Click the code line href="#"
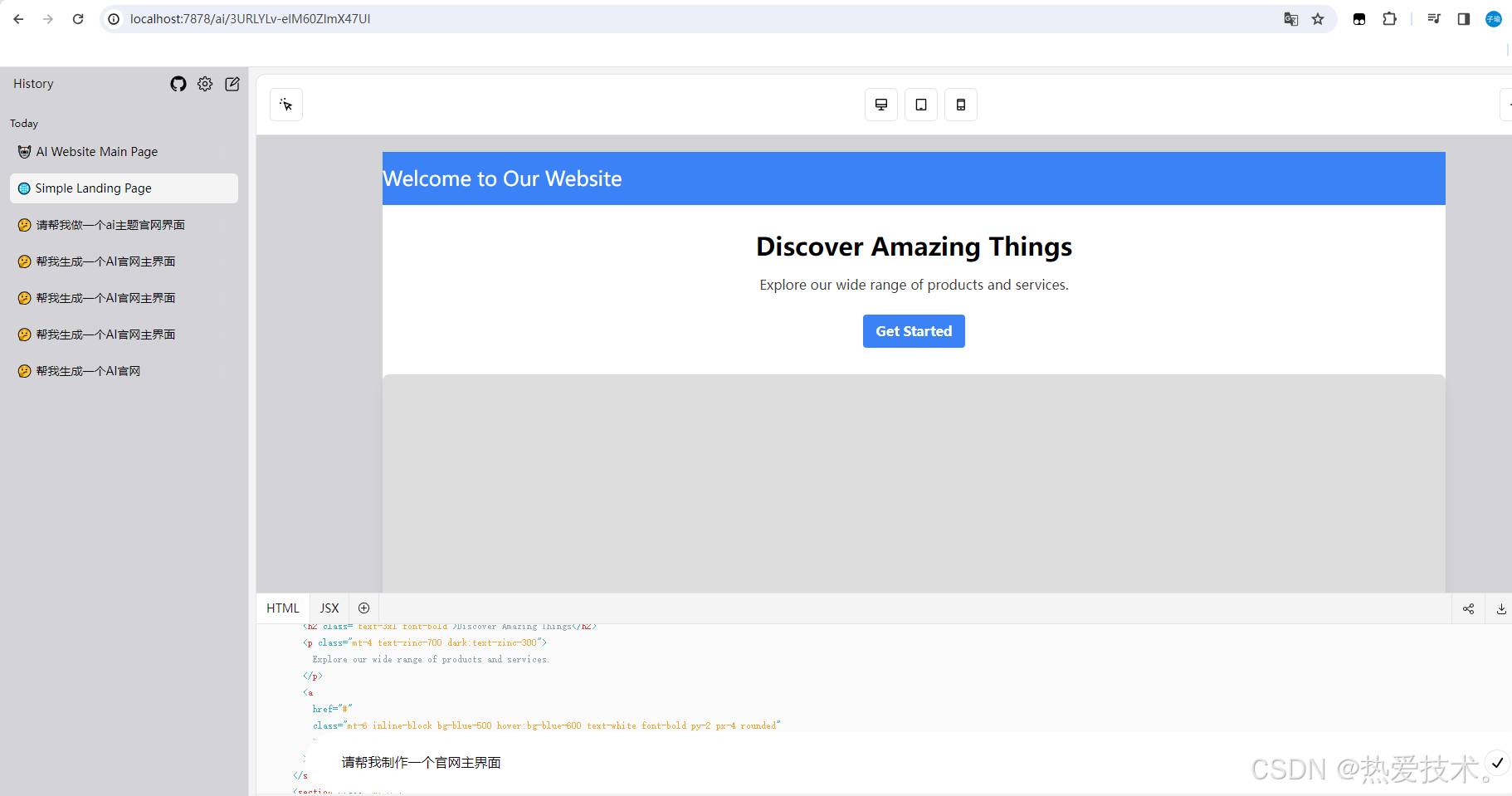This screenshot has height=796, width=1512. 332,709
